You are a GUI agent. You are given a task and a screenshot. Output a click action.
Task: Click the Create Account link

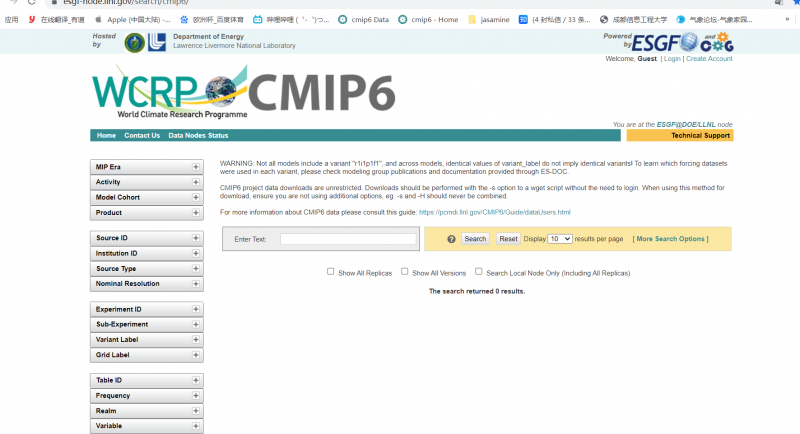point(709,59)
